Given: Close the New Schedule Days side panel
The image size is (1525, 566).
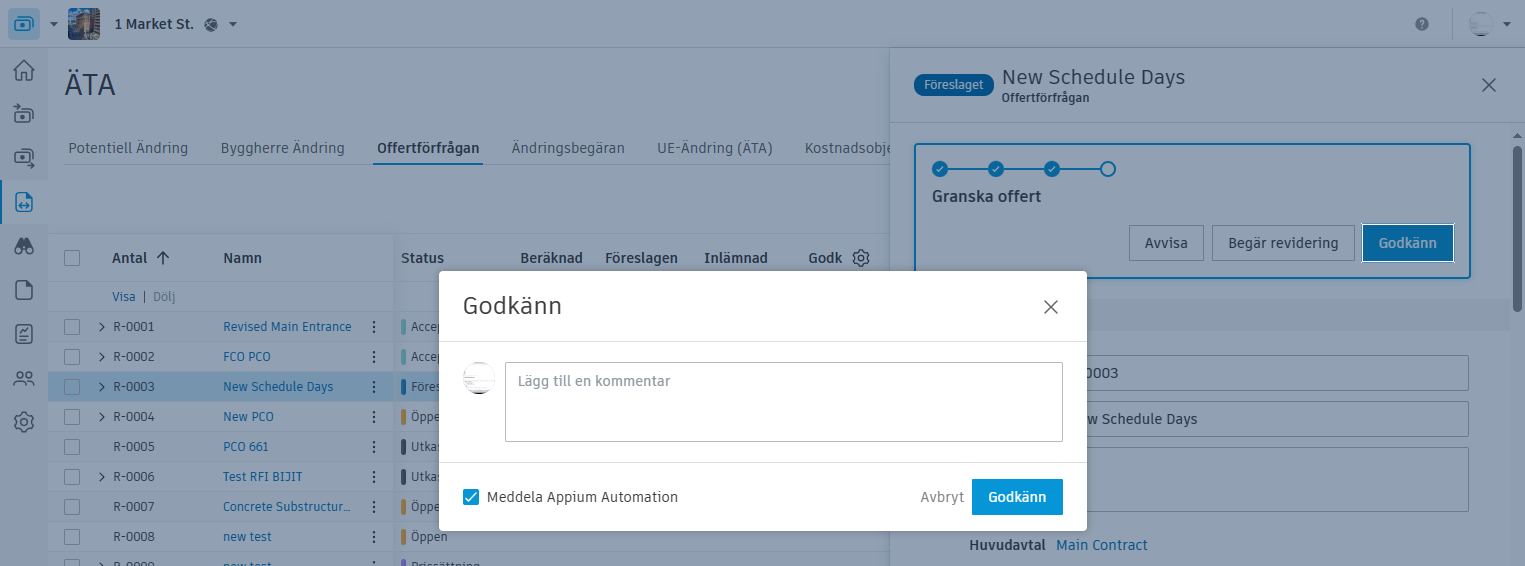Looking at the screenshot, I should pyautogui.click(x=1489, y=85).
